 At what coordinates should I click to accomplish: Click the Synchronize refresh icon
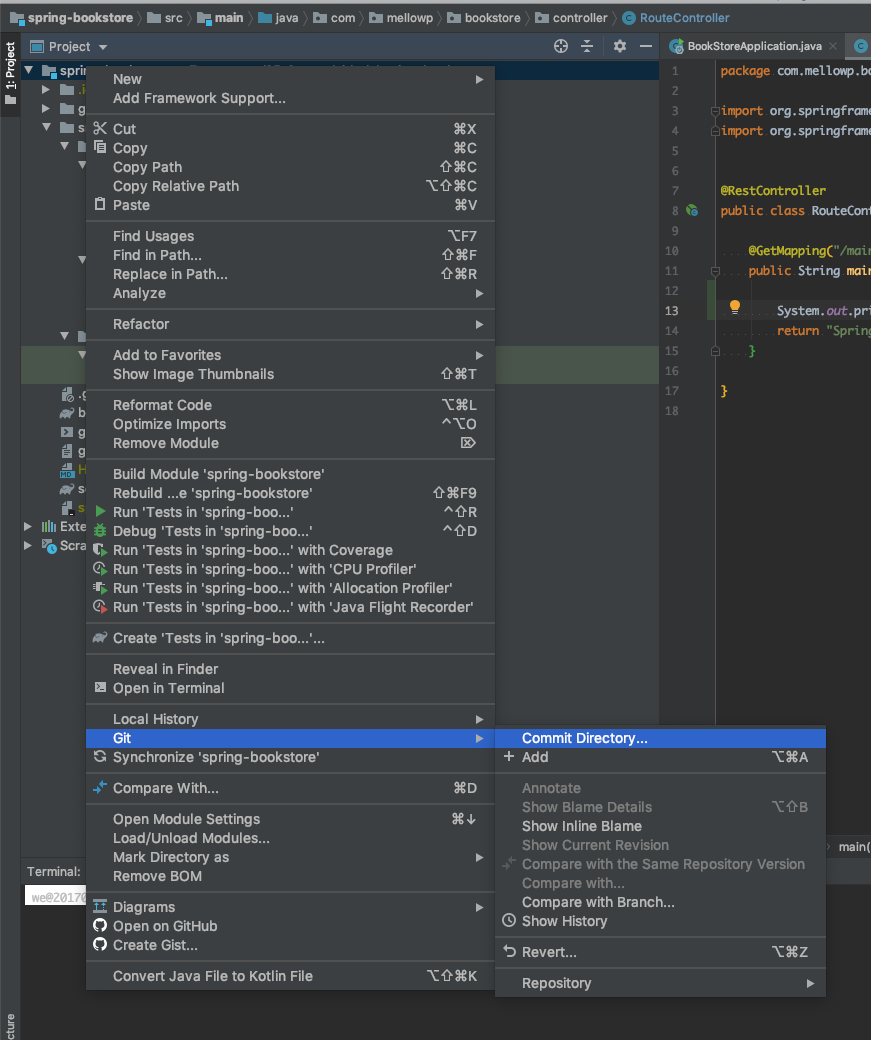(100, 756)
